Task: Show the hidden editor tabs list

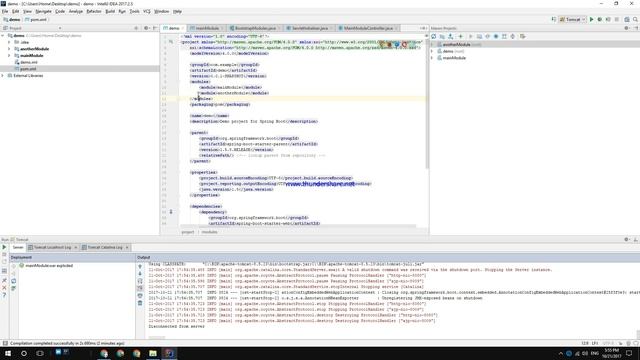Action: tap(422, 28)
